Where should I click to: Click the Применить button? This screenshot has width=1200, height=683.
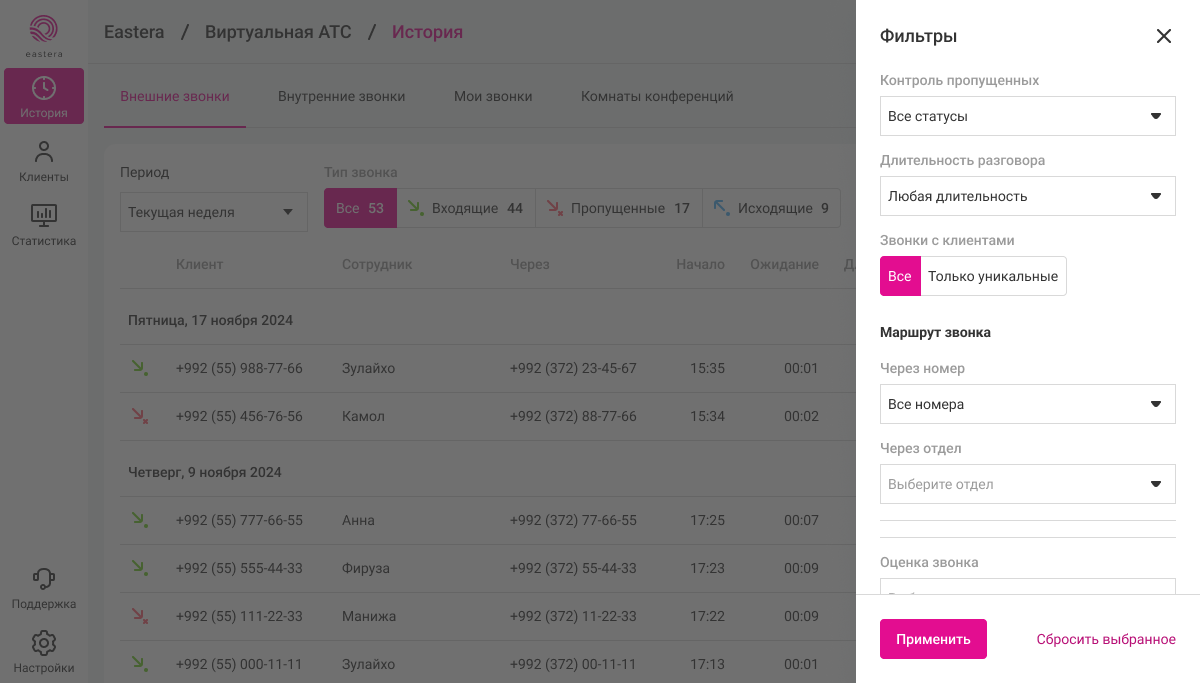933,639
